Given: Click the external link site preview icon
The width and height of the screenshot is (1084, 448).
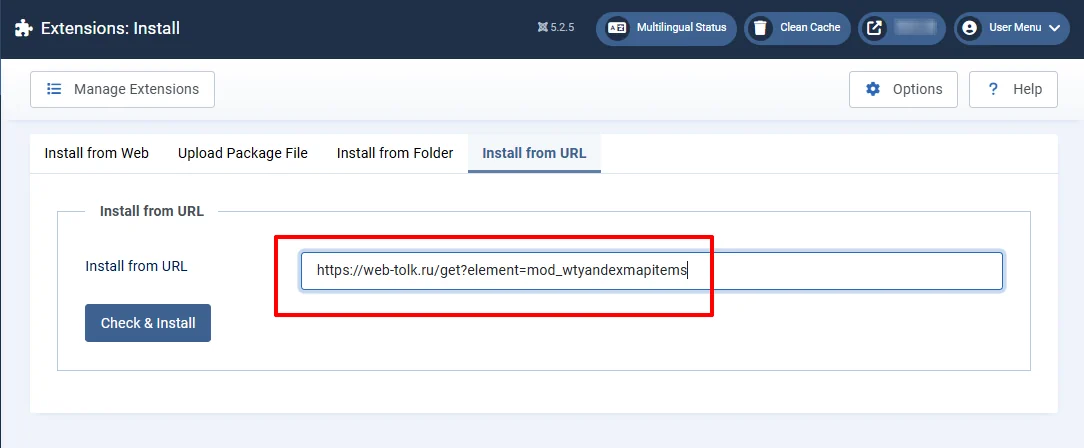Looking at the screenshot, I should tap(875, 28).
